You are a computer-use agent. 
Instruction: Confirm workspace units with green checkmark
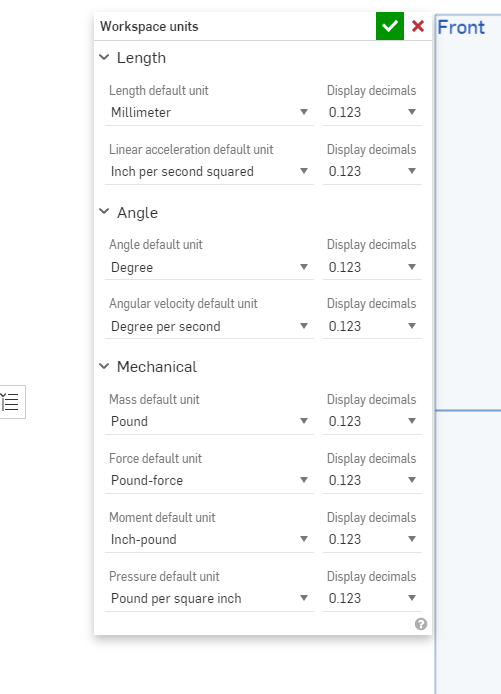coord(389,26)
